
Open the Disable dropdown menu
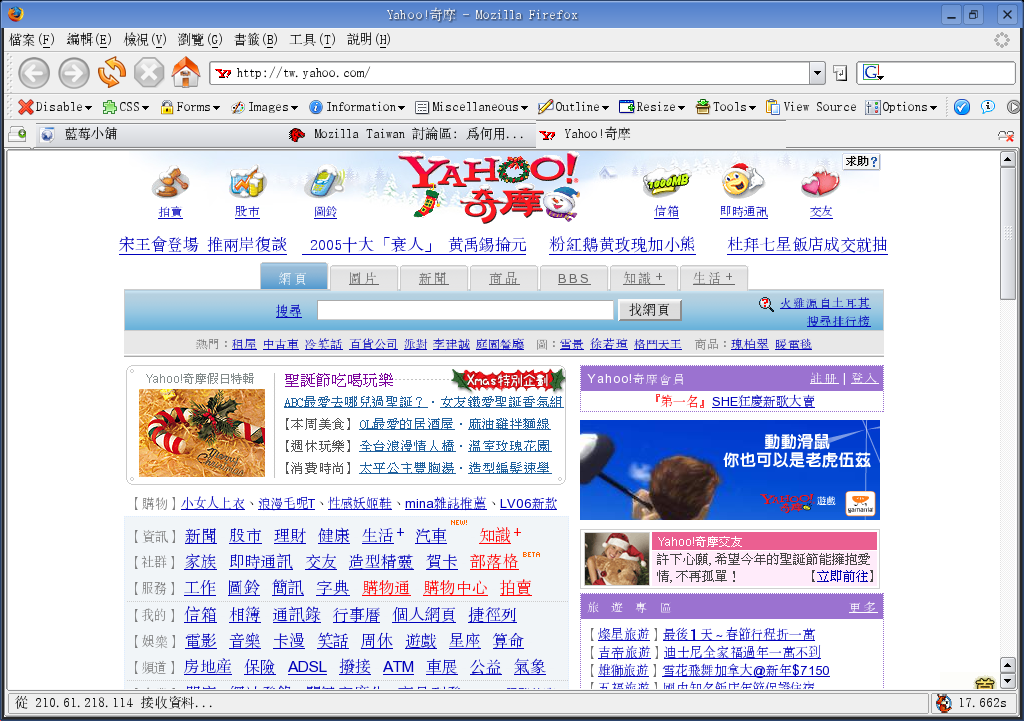tap(55, 107)
